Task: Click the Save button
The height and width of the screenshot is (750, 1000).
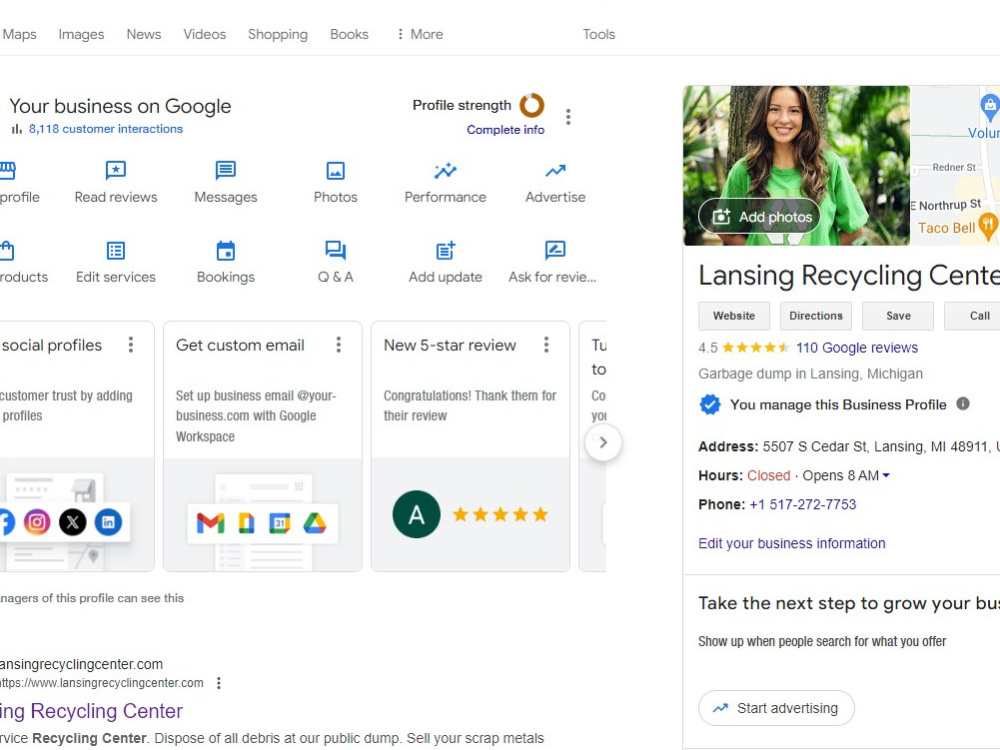Action: tap(898, 316)
